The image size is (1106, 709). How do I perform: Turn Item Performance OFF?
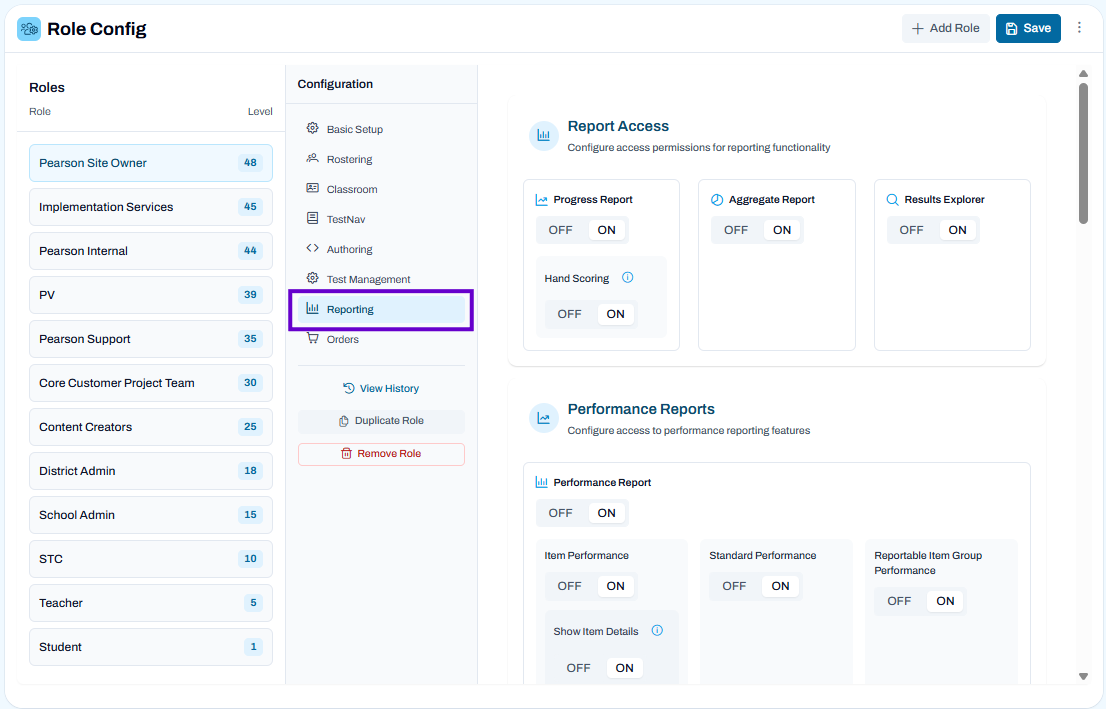click(569, 586)
